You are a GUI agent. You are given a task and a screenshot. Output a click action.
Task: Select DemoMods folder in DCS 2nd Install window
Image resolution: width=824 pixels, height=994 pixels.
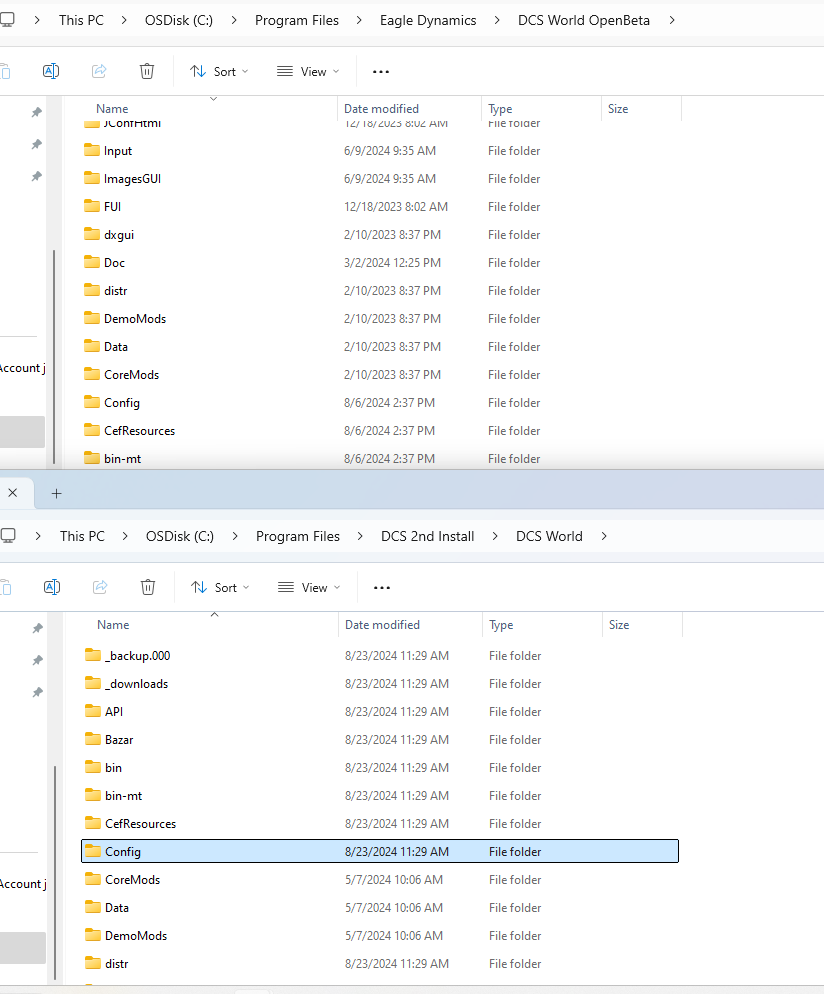(x=380, y=935)
